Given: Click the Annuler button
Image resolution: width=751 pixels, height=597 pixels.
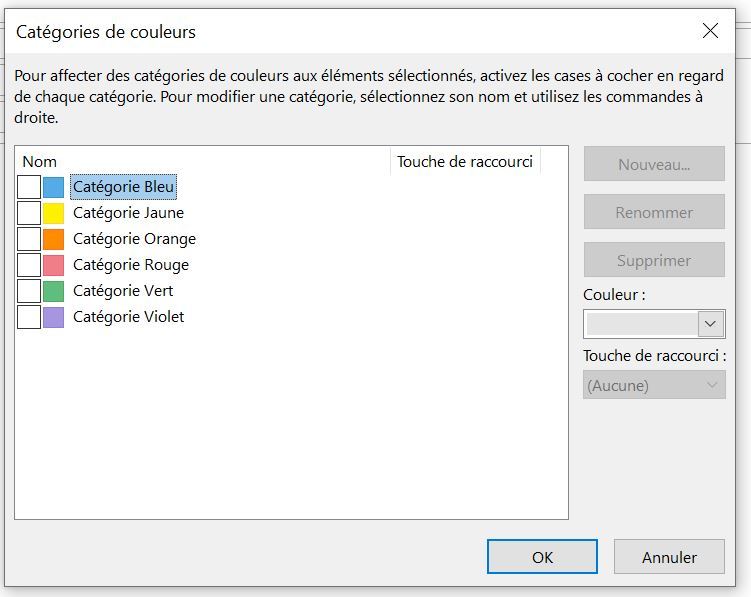Looking at the screenshot, I should point(668,557).
